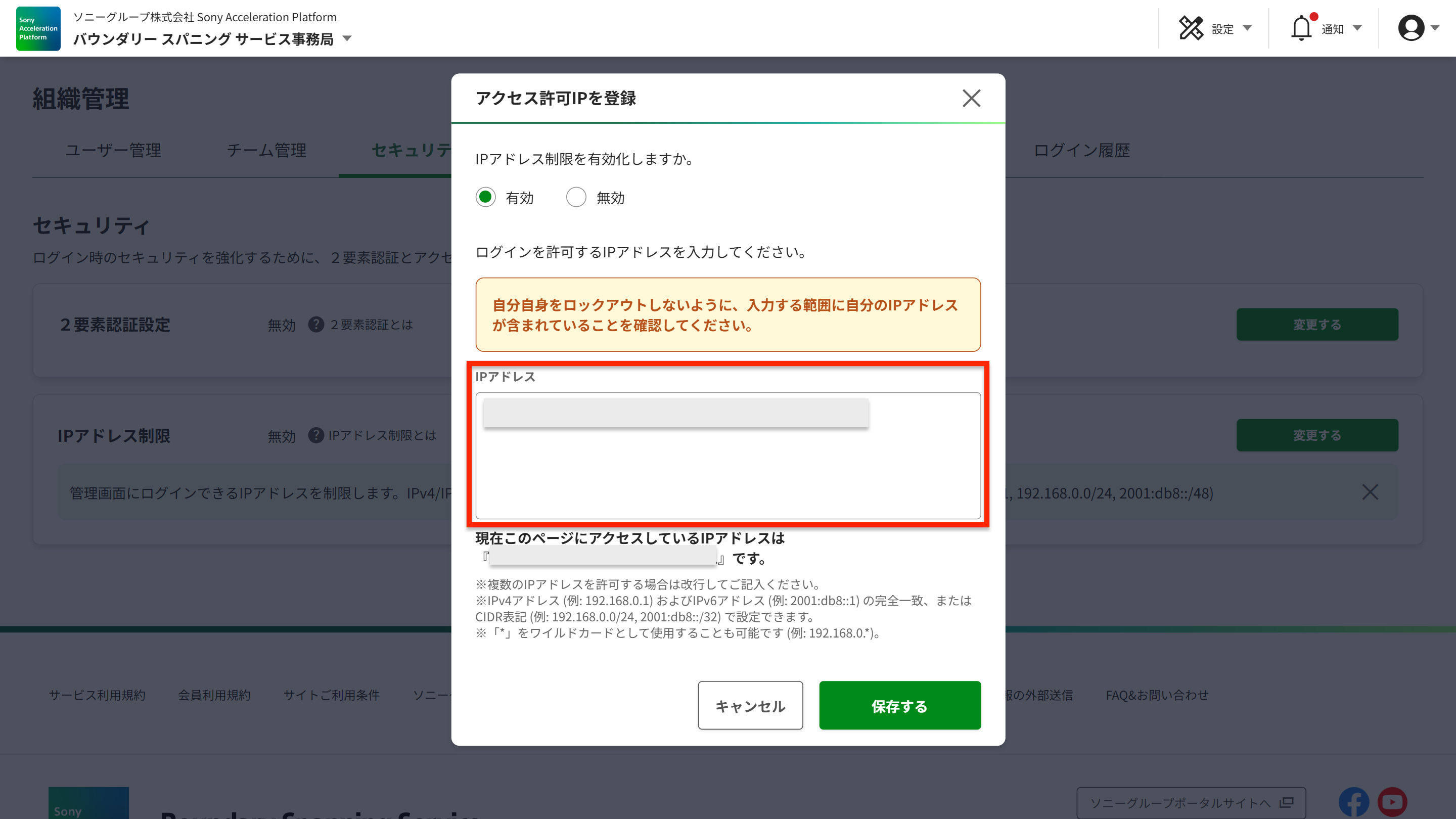Select the 無効 radio button
Screen dimensions: 1456x819
[x=576, y=197]
